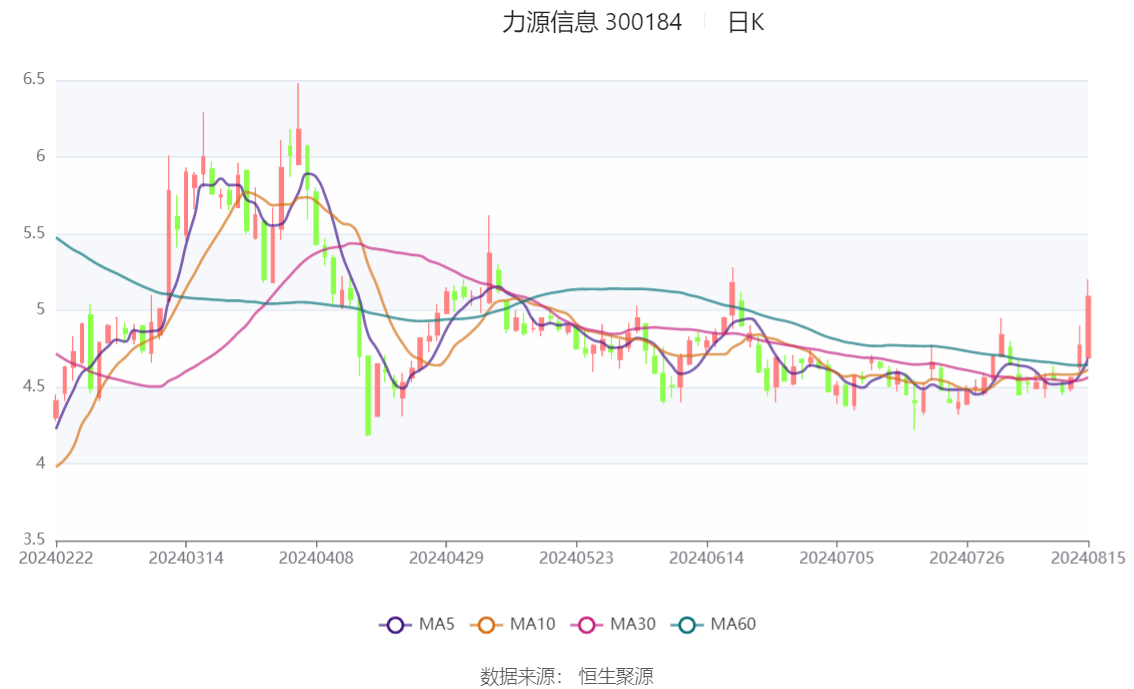Select the MA10 legend marker icon
1134x689 pixels.
486,624
